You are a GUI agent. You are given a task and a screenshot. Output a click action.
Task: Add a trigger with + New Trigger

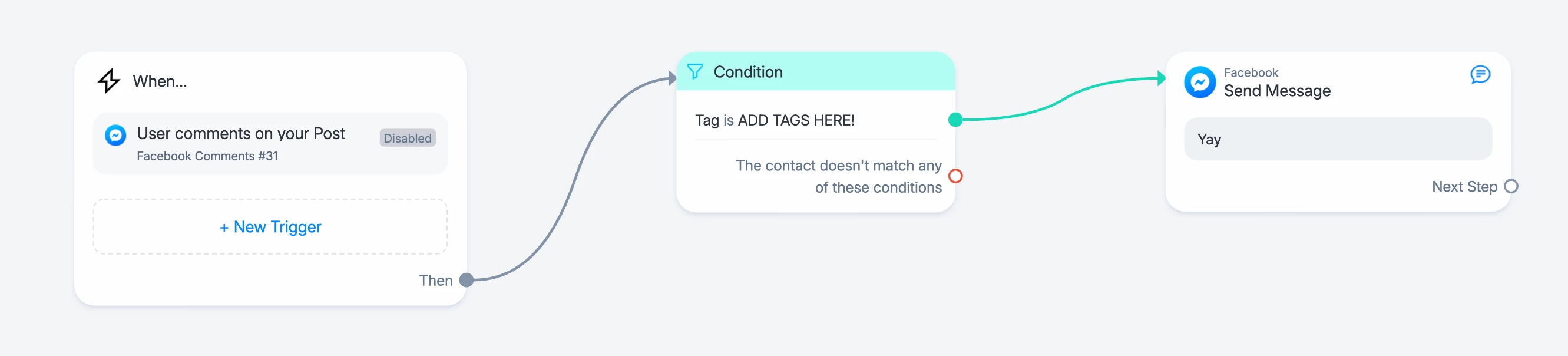[x=270, y=227]
